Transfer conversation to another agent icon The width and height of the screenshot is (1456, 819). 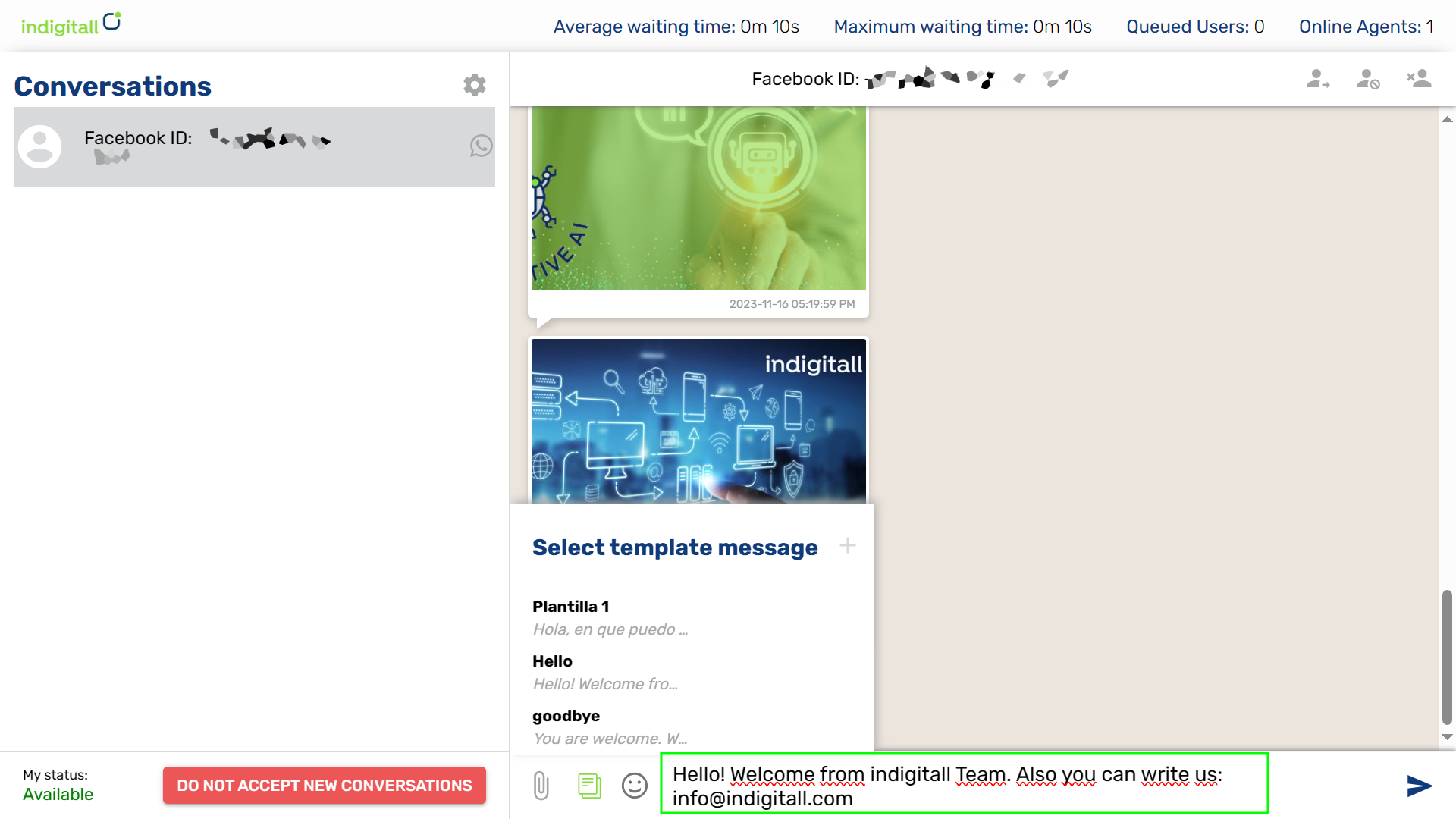coord(1319,79)
